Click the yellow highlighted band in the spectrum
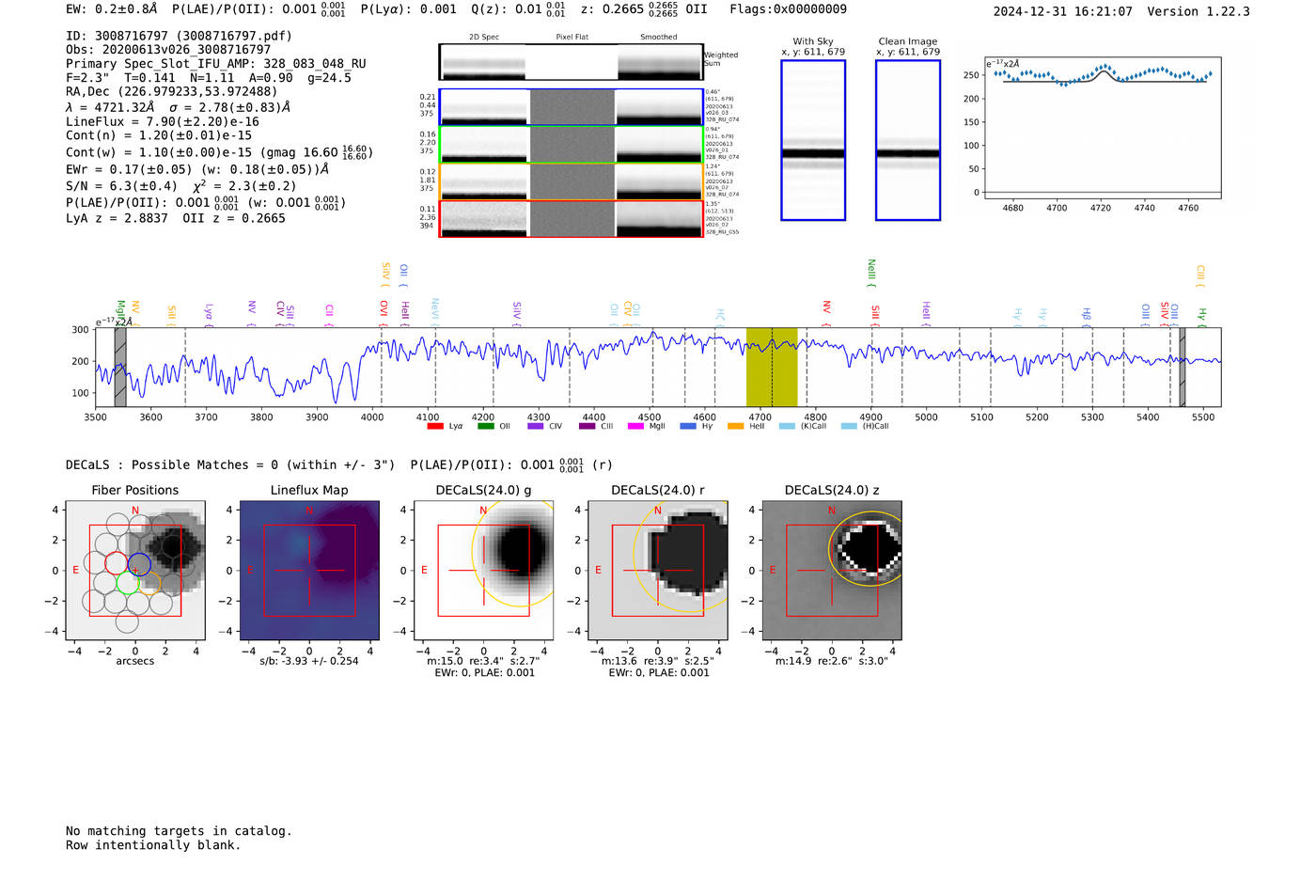The width and height of the screenshot is (1316, 896). [772, 368]
